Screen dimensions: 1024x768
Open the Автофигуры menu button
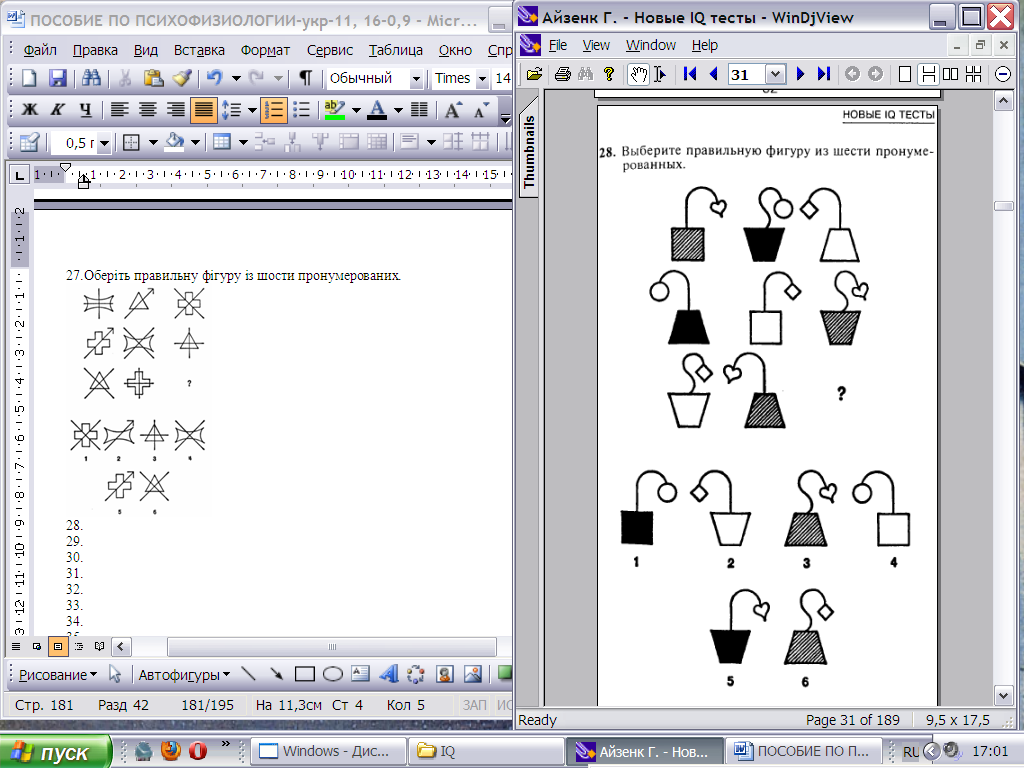[x=184, y=675]
